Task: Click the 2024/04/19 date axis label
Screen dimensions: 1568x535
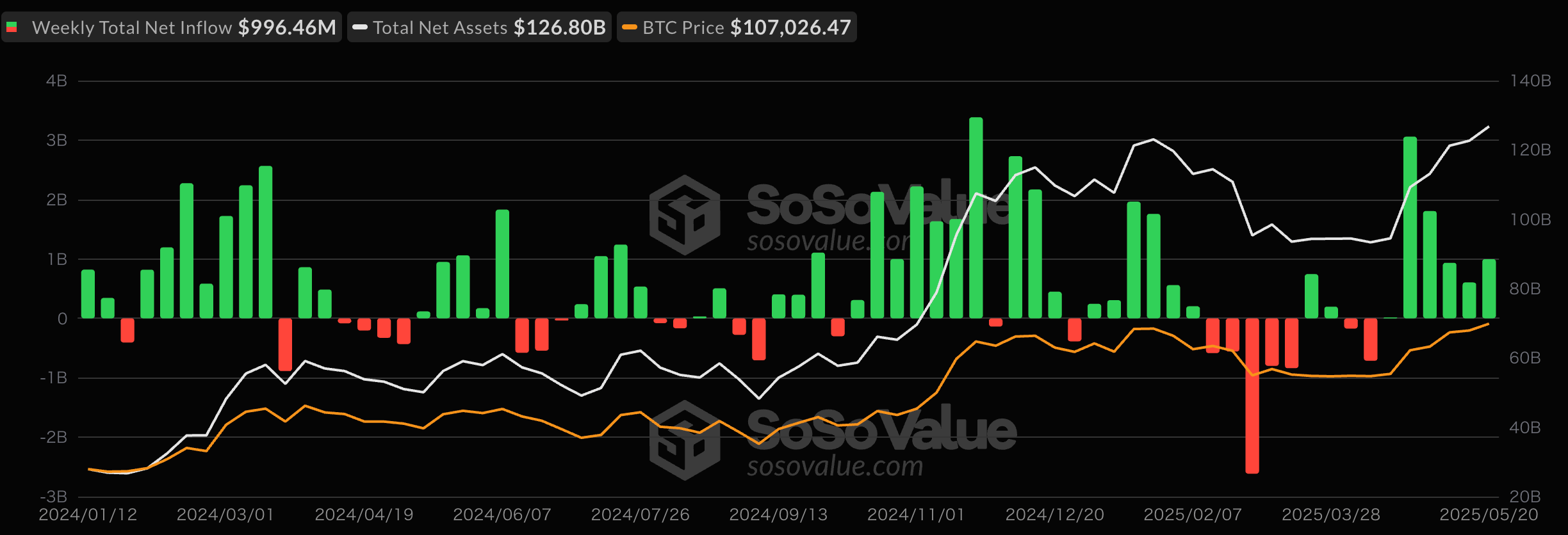Action: tap(364, 515)
